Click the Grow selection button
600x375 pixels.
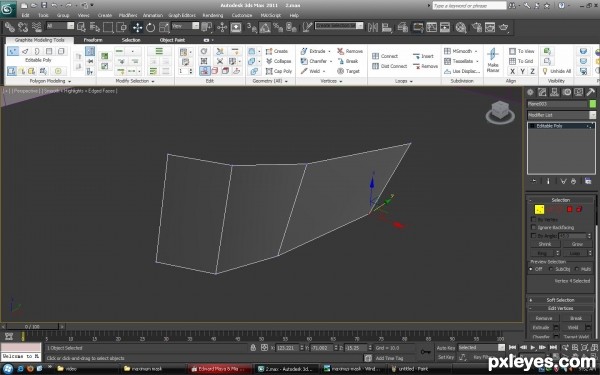click(x=577, y=244)
